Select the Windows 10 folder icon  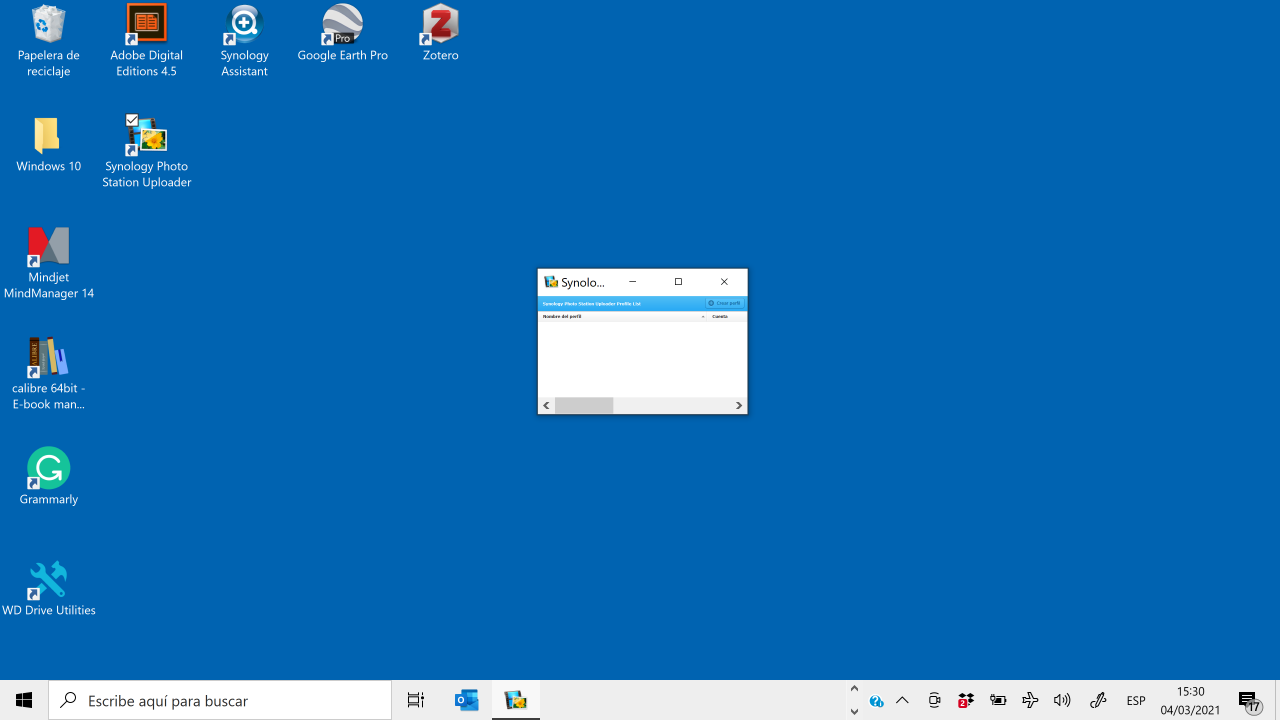point(48,145)
